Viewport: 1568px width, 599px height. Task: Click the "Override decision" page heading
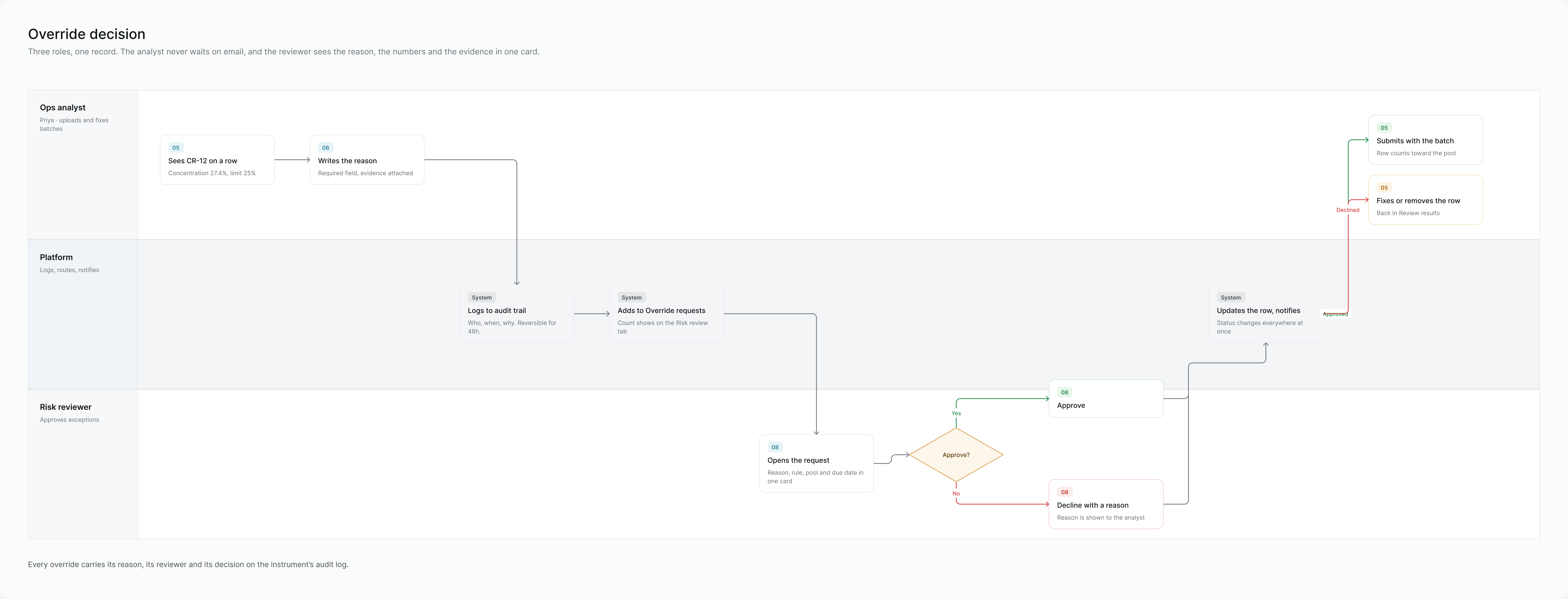click(x=86, y=34)
